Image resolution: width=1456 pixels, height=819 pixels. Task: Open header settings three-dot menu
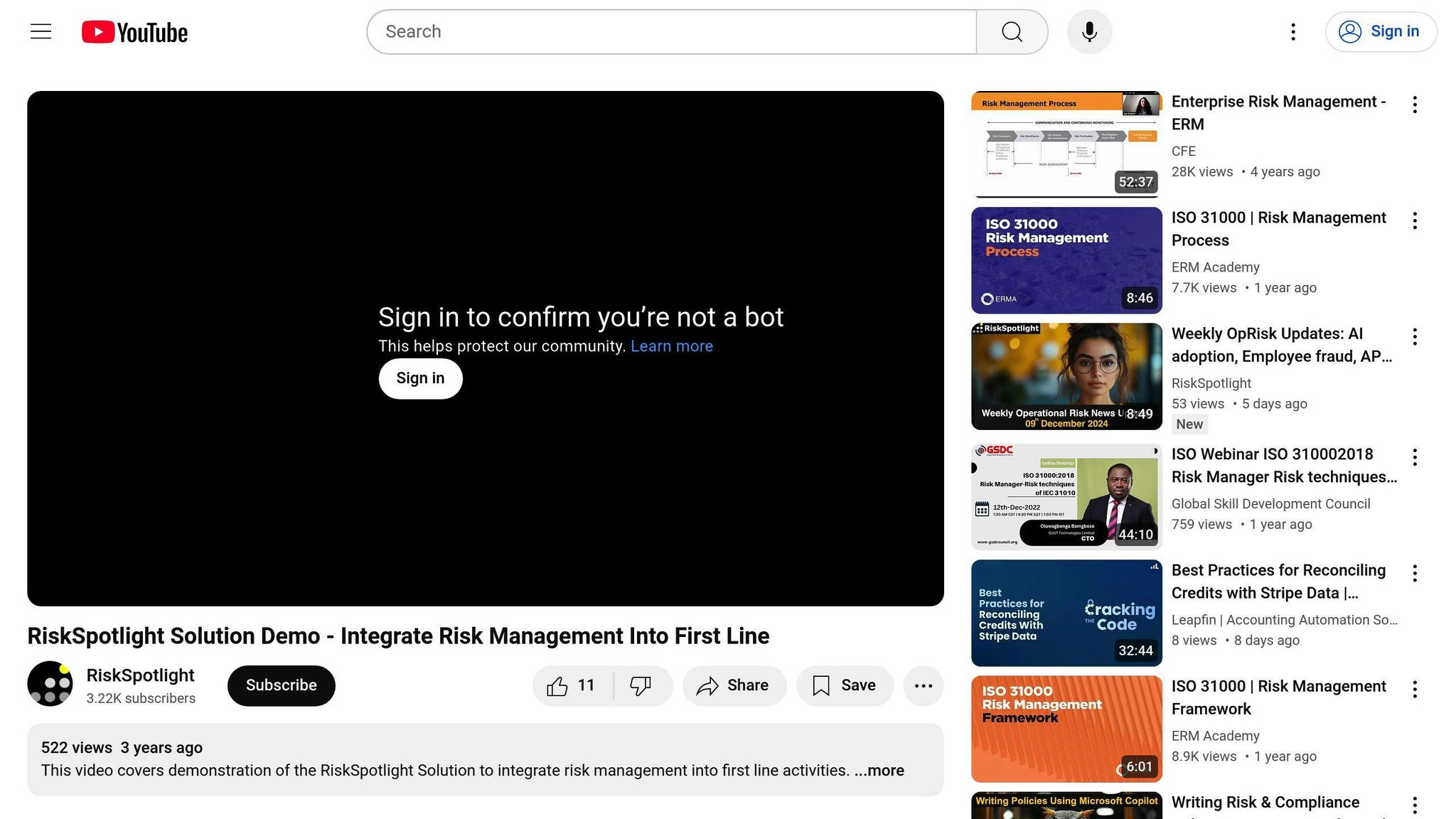click(1293, 32)
